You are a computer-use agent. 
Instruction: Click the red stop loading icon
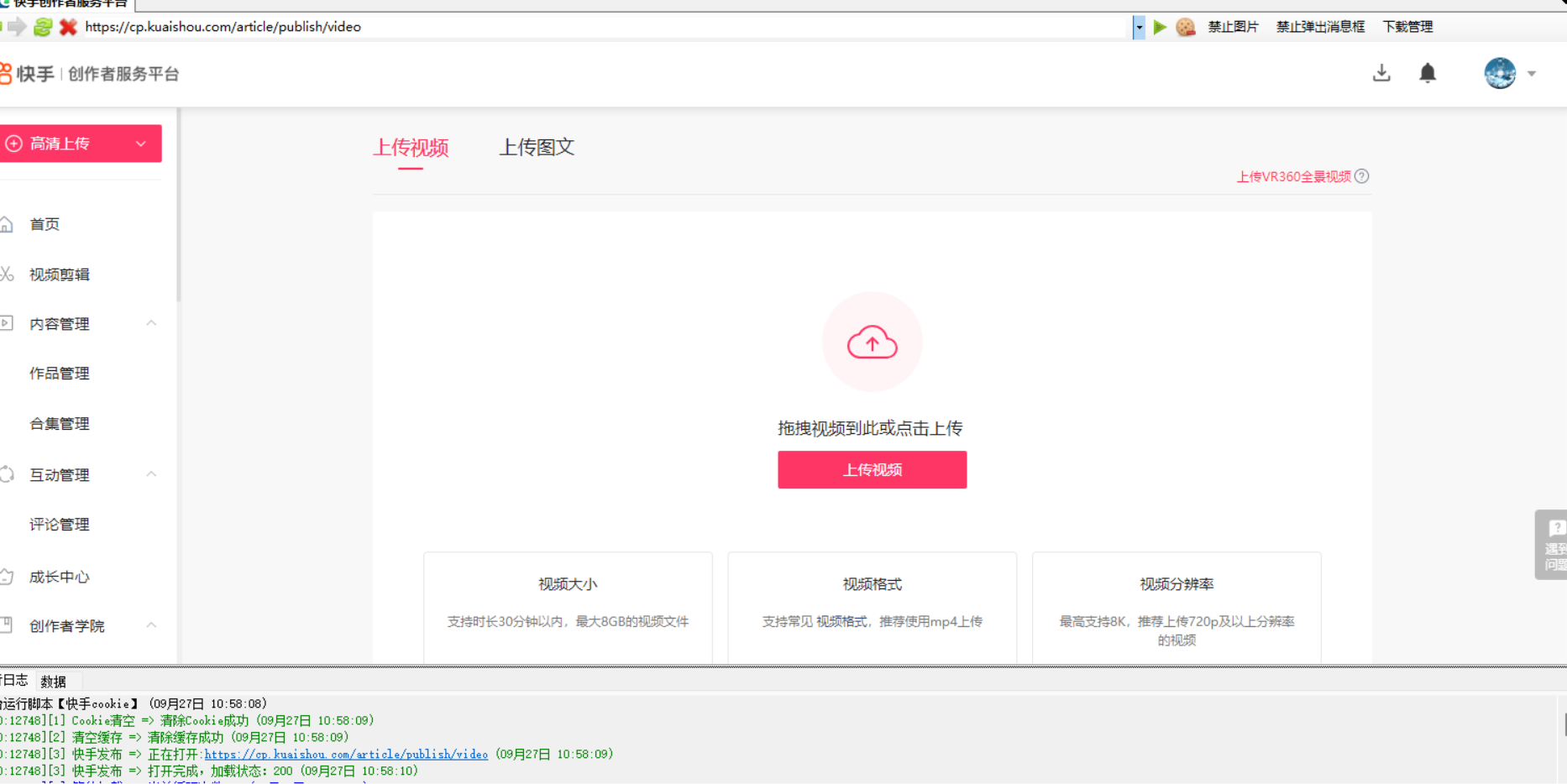coord(68,27)
